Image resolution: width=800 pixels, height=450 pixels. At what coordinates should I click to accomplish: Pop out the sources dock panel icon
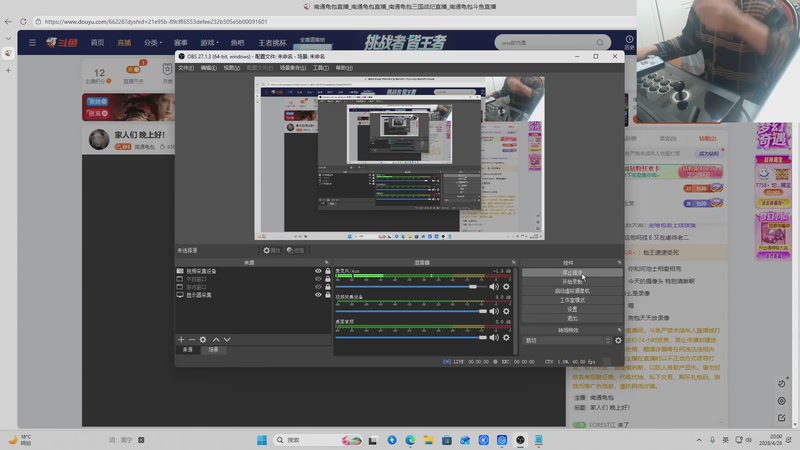click(x=327, y=262)
